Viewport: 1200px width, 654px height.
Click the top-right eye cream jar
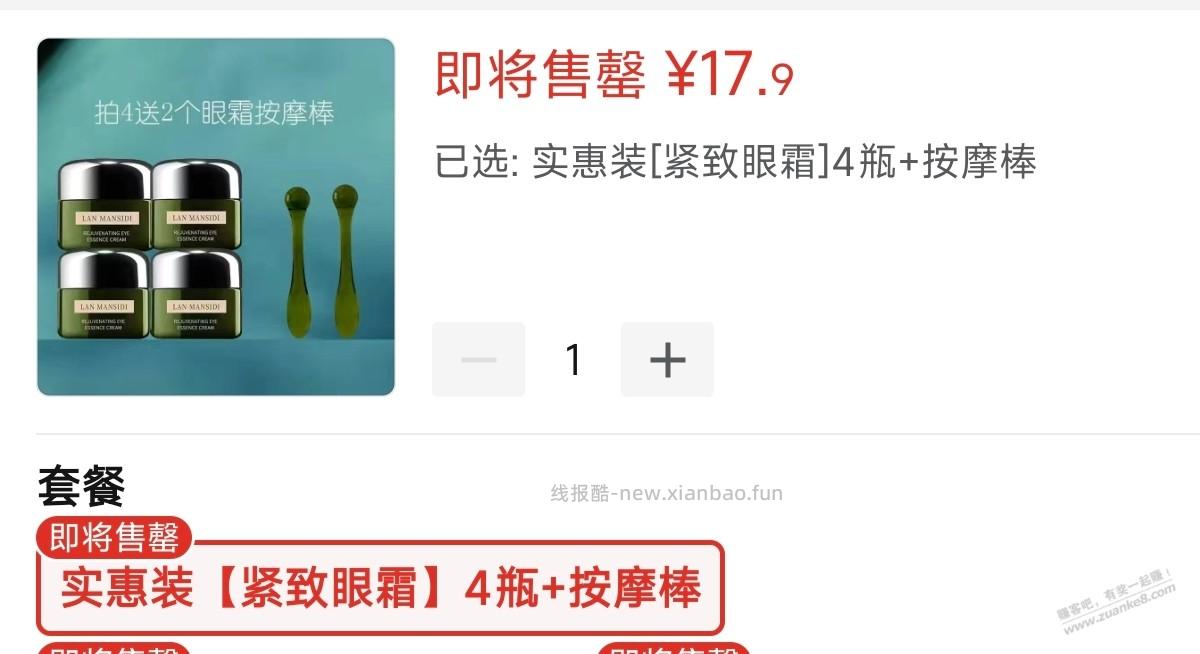point(197,204)
